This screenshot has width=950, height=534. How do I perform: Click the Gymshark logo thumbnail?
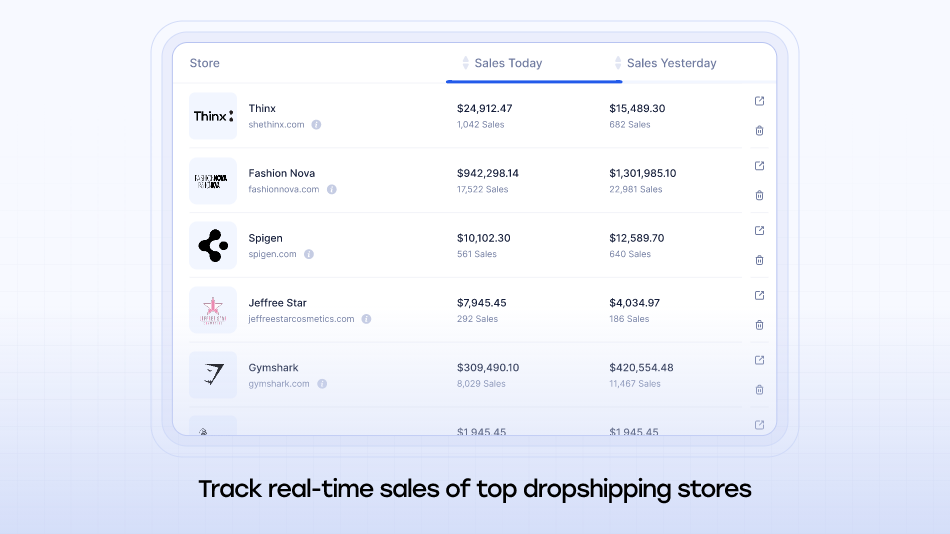tap(213, 375)
